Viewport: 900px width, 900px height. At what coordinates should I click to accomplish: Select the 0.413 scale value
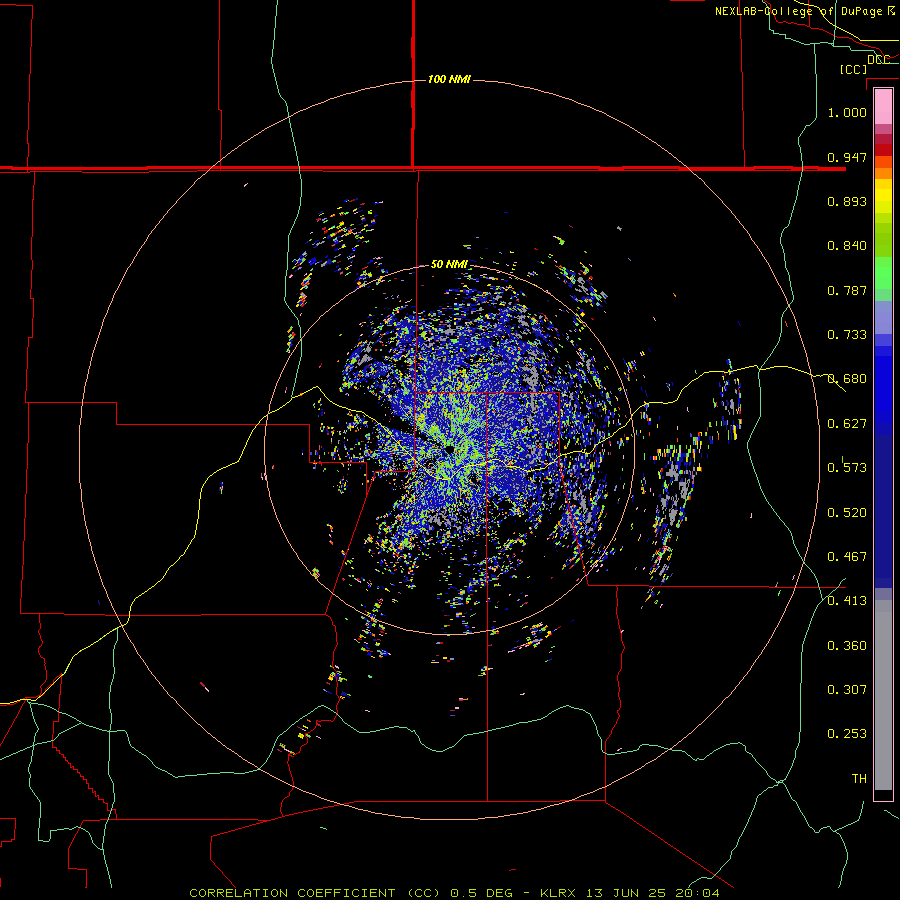[x=847, y=601]
